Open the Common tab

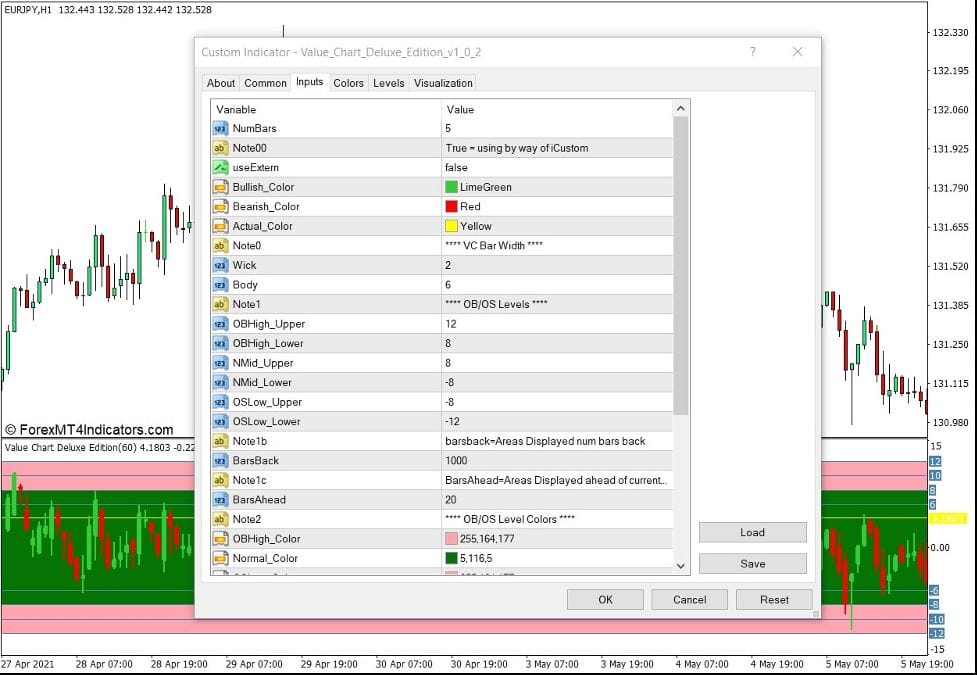coord(265,83)
